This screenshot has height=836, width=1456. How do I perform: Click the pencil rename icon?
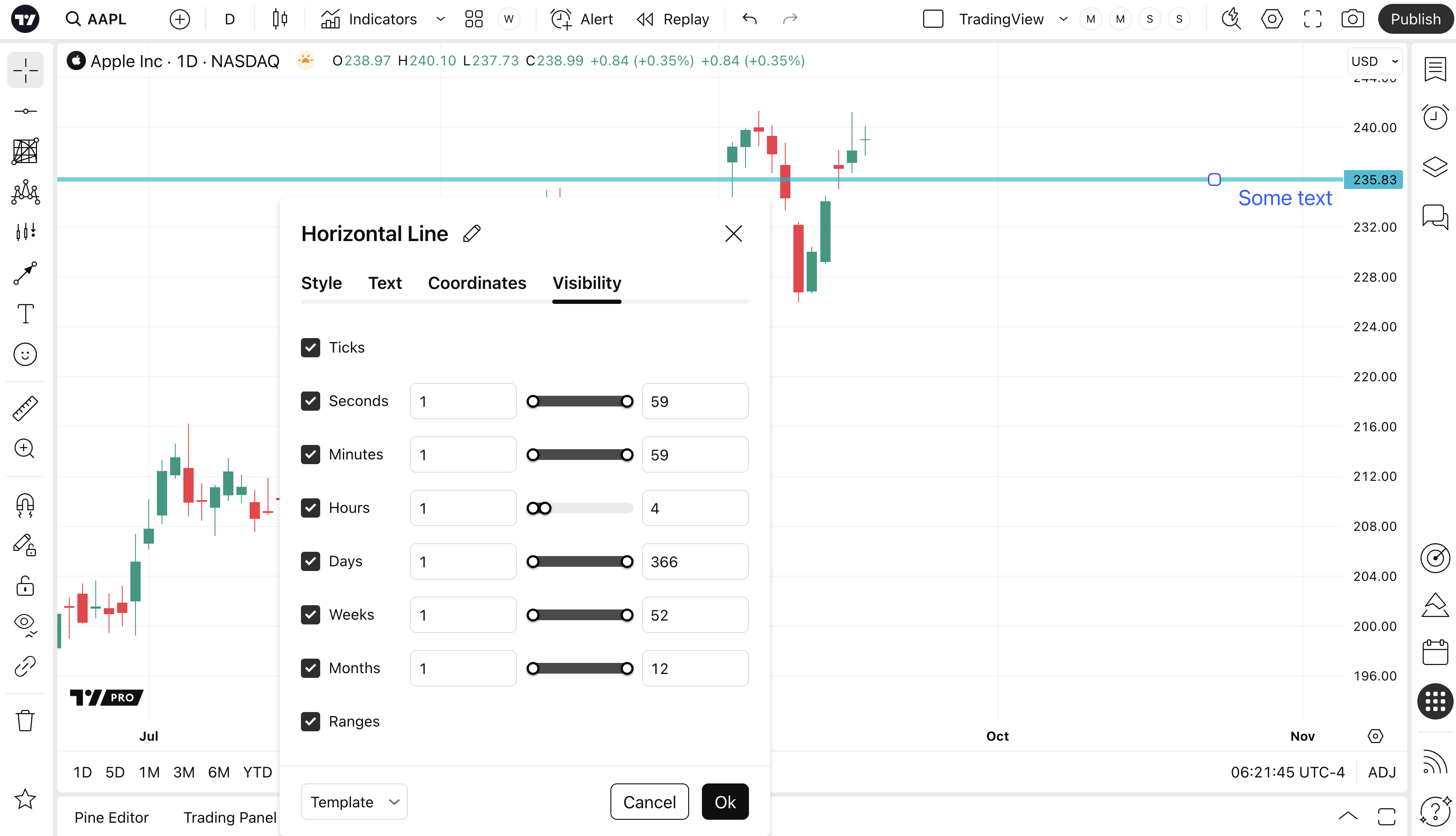pos(472,234)
